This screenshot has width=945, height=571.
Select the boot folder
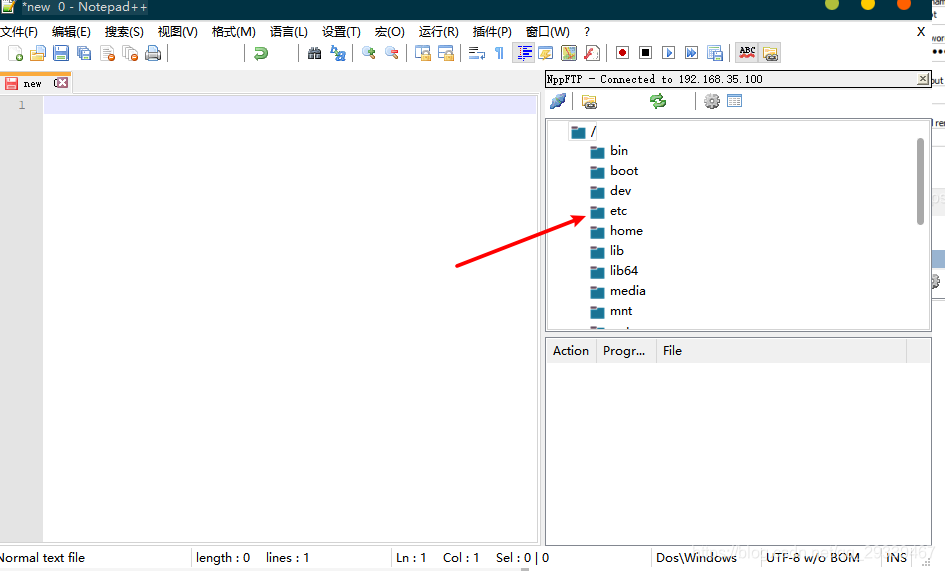click(614, 171)
